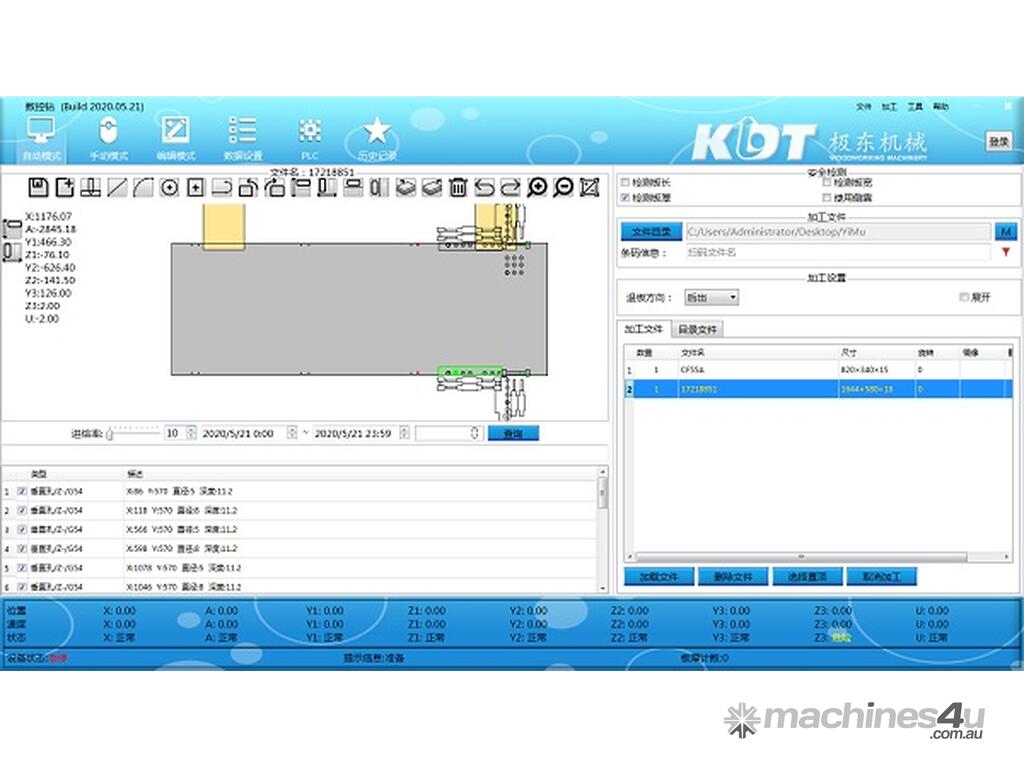The image size is (1024, 768).
Task: Open the 工具 menu in top bar
Action: [x=914, y=106]
